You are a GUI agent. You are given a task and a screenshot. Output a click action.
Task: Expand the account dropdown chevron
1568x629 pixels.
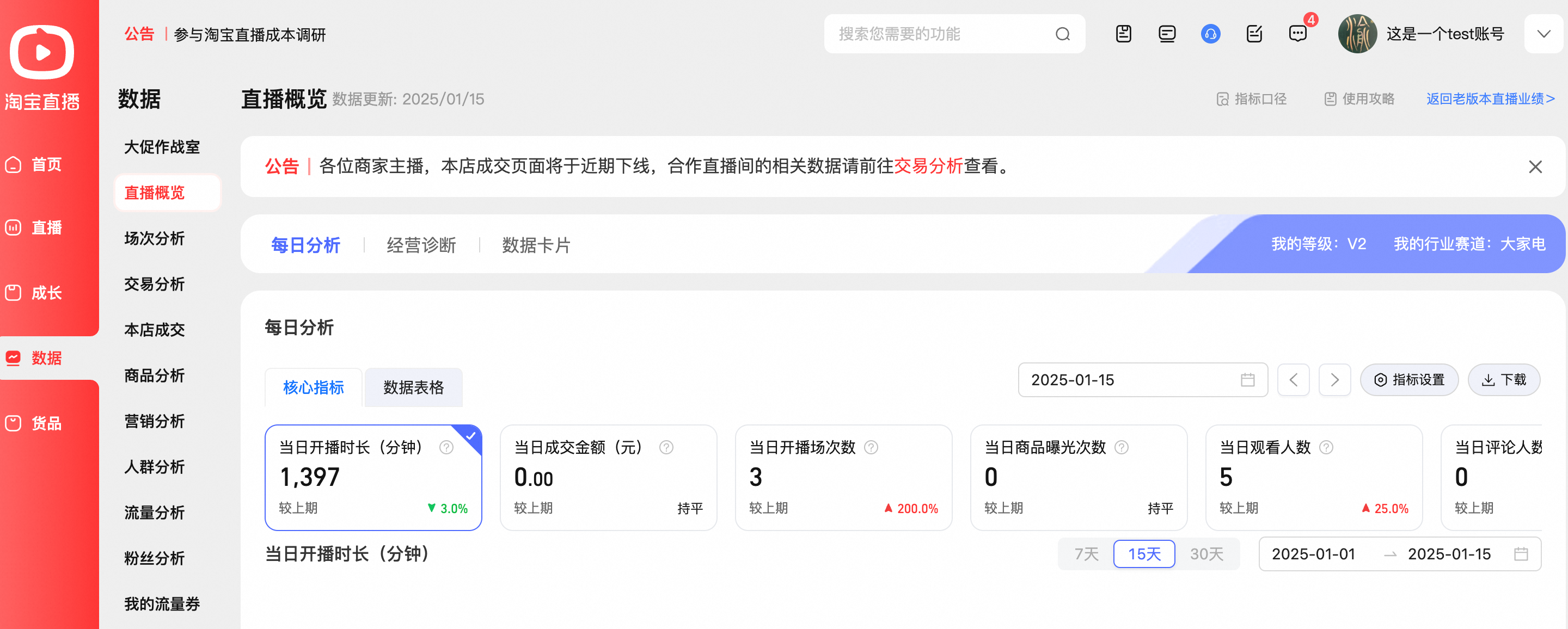(1543, 33)
